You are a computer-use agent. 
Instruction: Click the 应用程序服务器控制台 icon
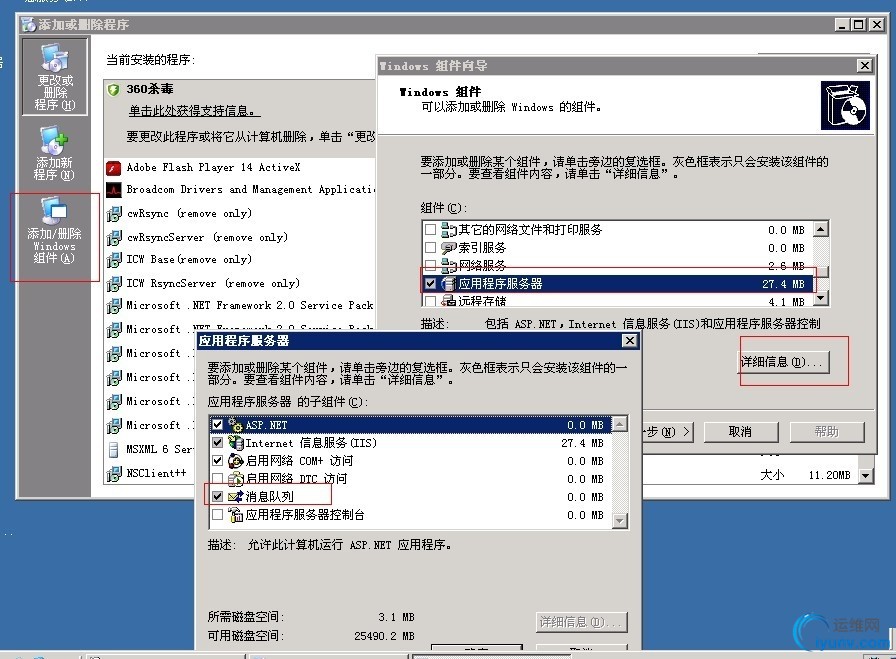click(235, 515)
